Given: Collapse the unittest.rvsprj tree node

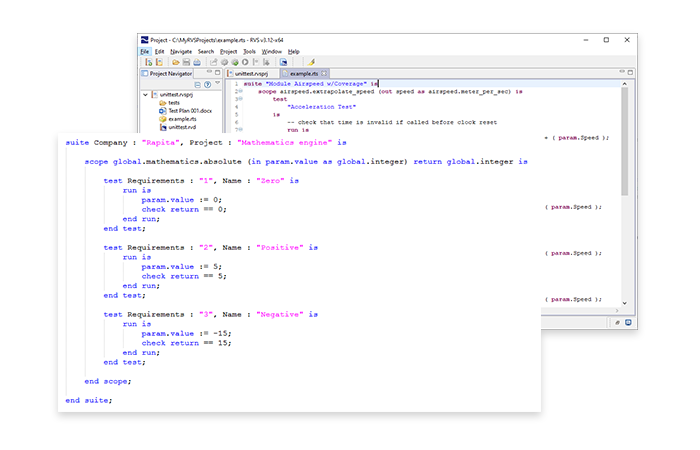Looking at the screenshot, I should pyautogui.click(x=146, y=95).
